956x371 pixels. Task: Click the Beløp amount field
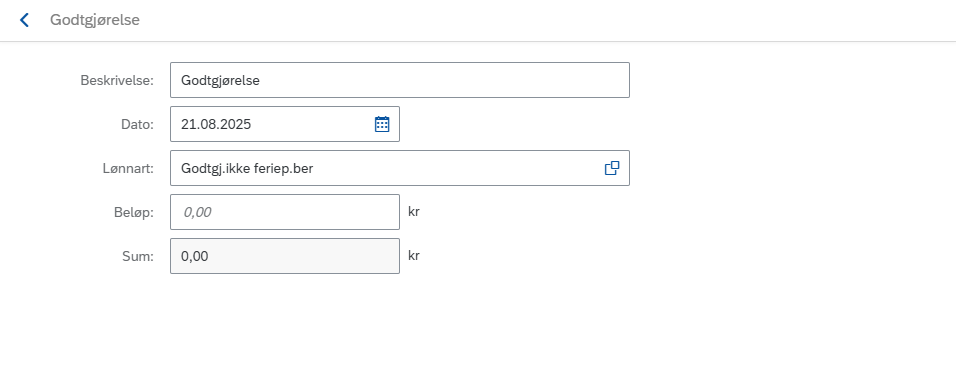pyautogui.click(x=285, y=212)
